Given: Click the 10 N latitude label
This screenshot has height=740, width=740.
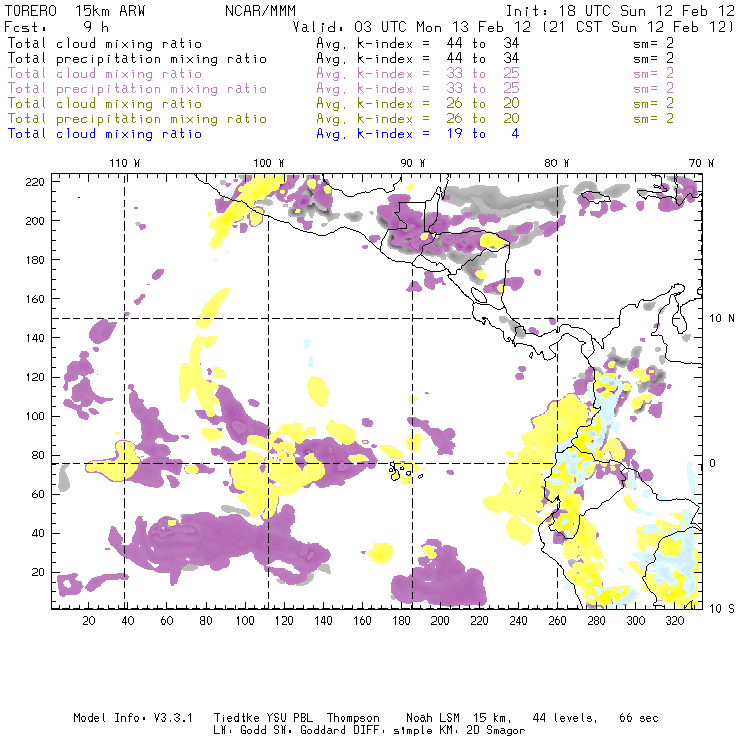Looking at the screenshot, I should tap(722, 319).
